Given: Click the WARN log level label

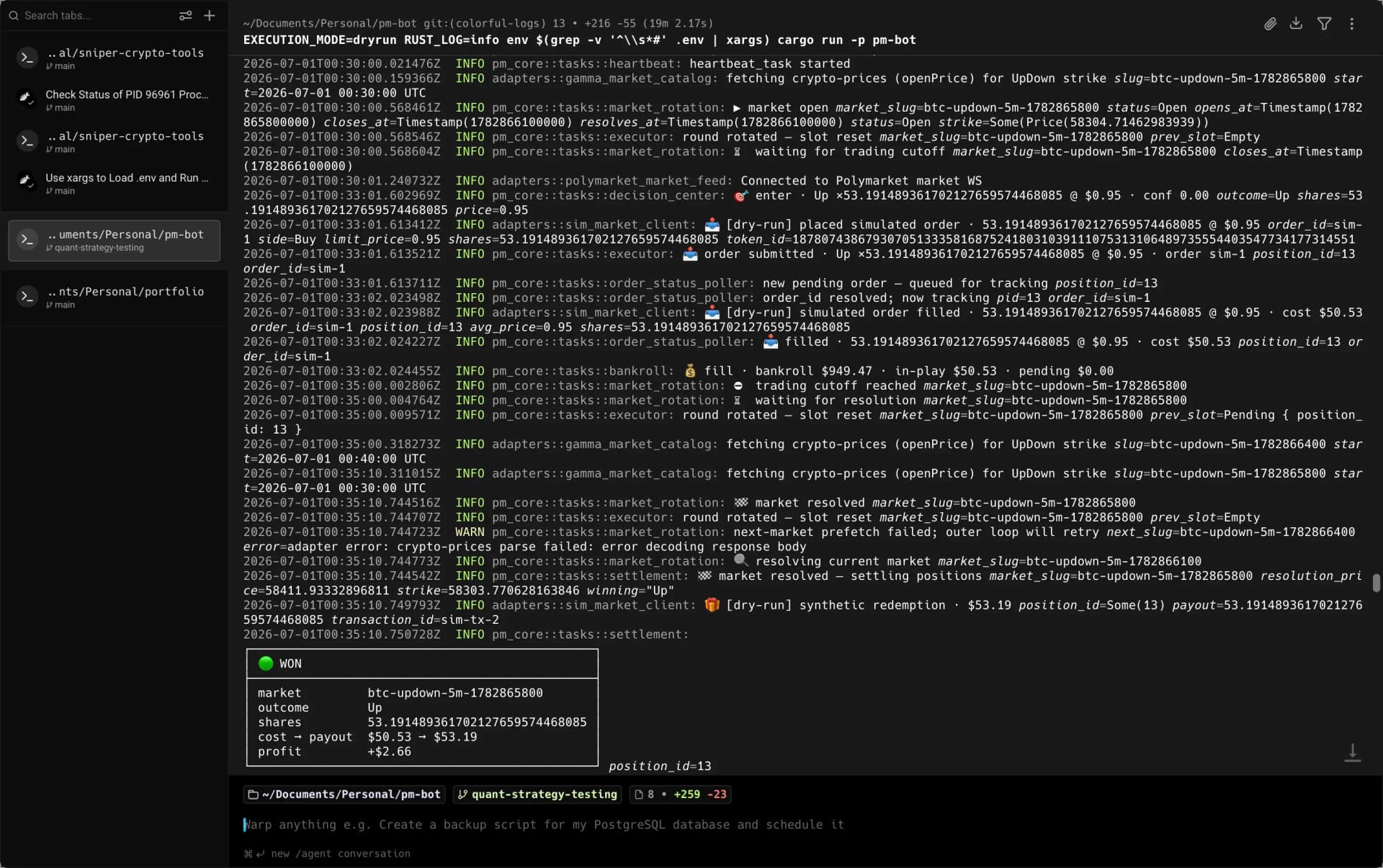Looking at the screenshot, I should coord(470,532).
